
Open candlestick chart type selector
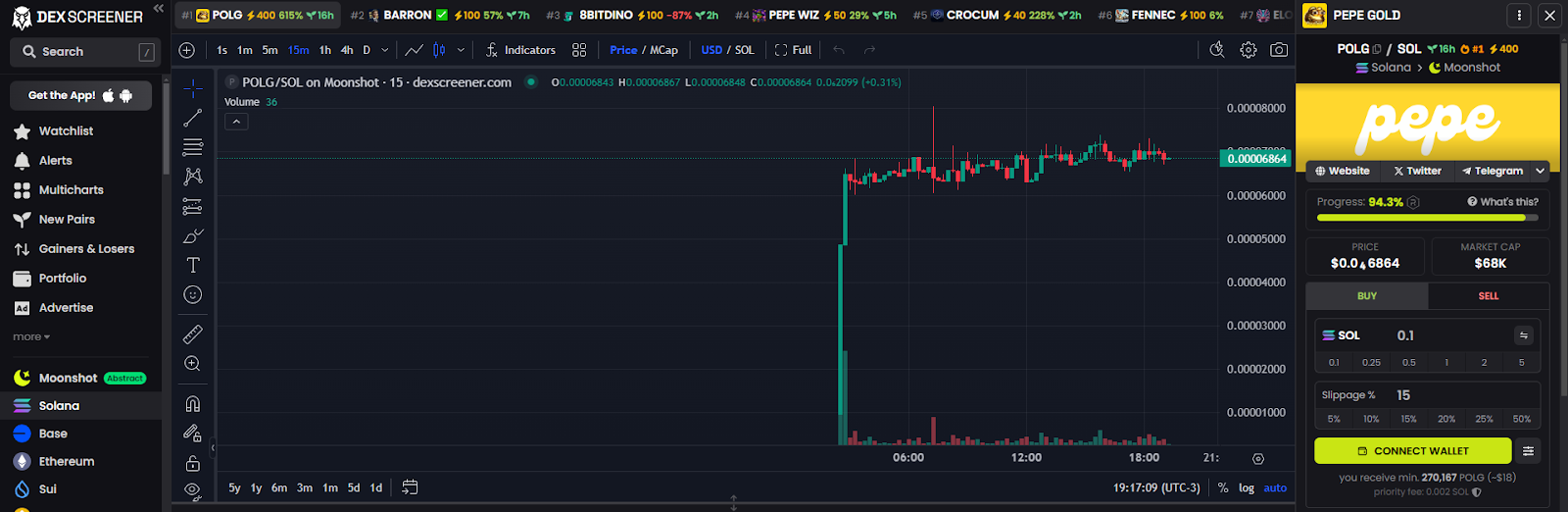(x=439, y=50)
